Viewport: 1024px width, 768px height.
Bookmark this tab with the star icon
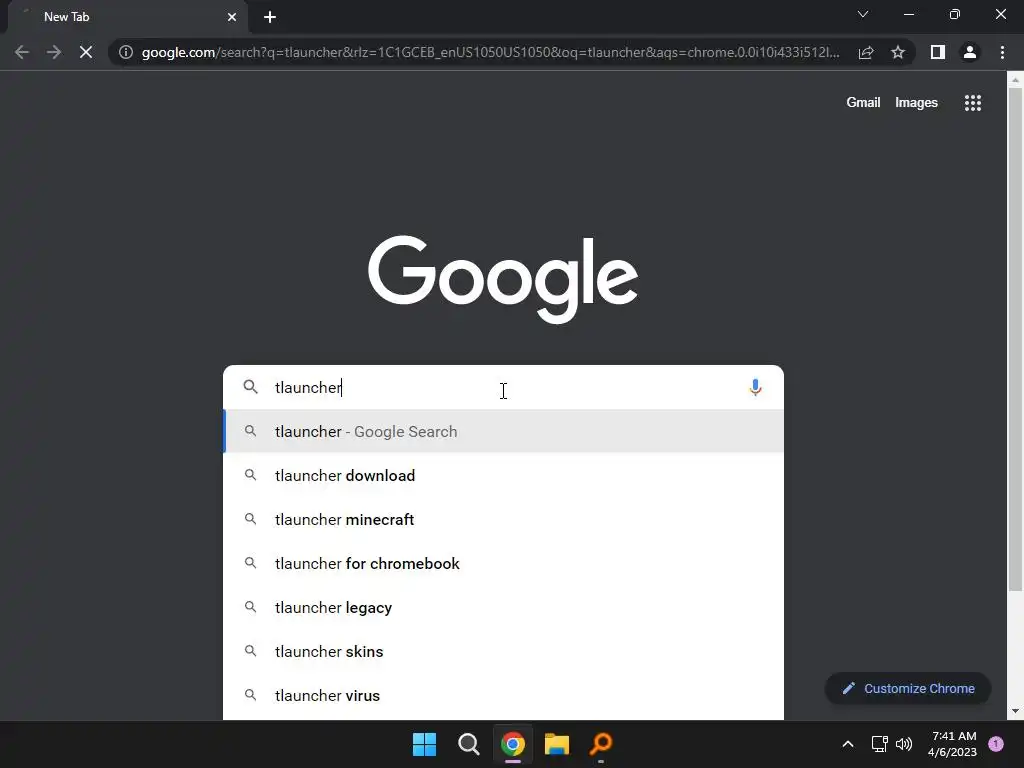click(898, 52)
